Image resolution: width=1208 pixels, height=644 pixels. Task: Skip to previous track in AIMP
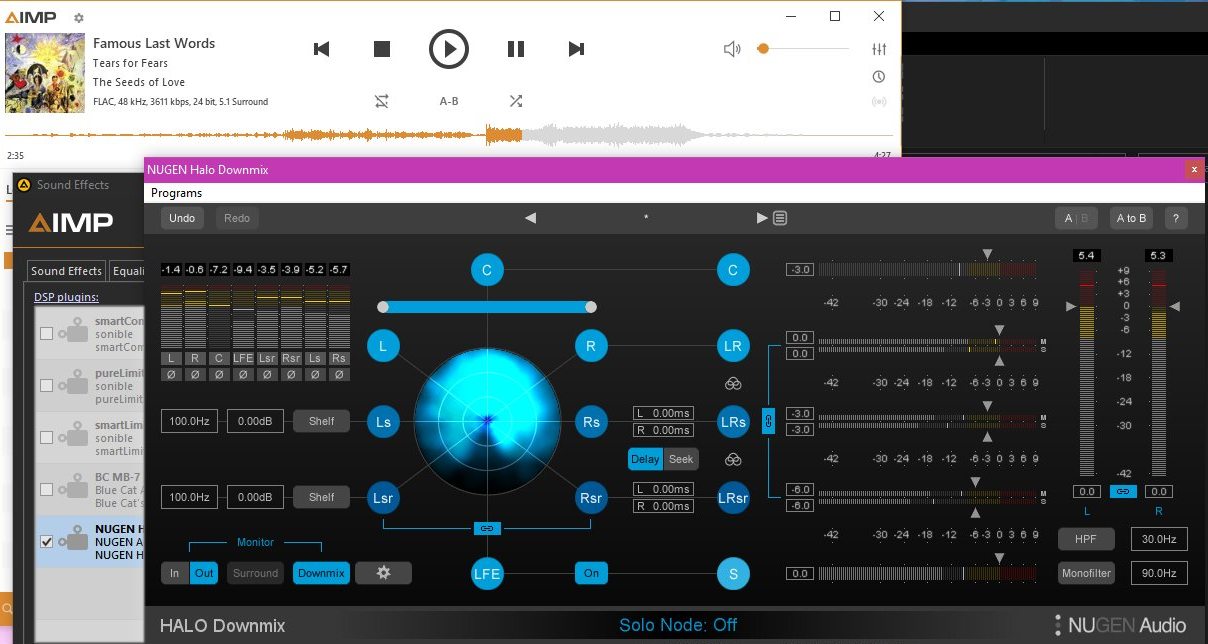pos(321,48)
